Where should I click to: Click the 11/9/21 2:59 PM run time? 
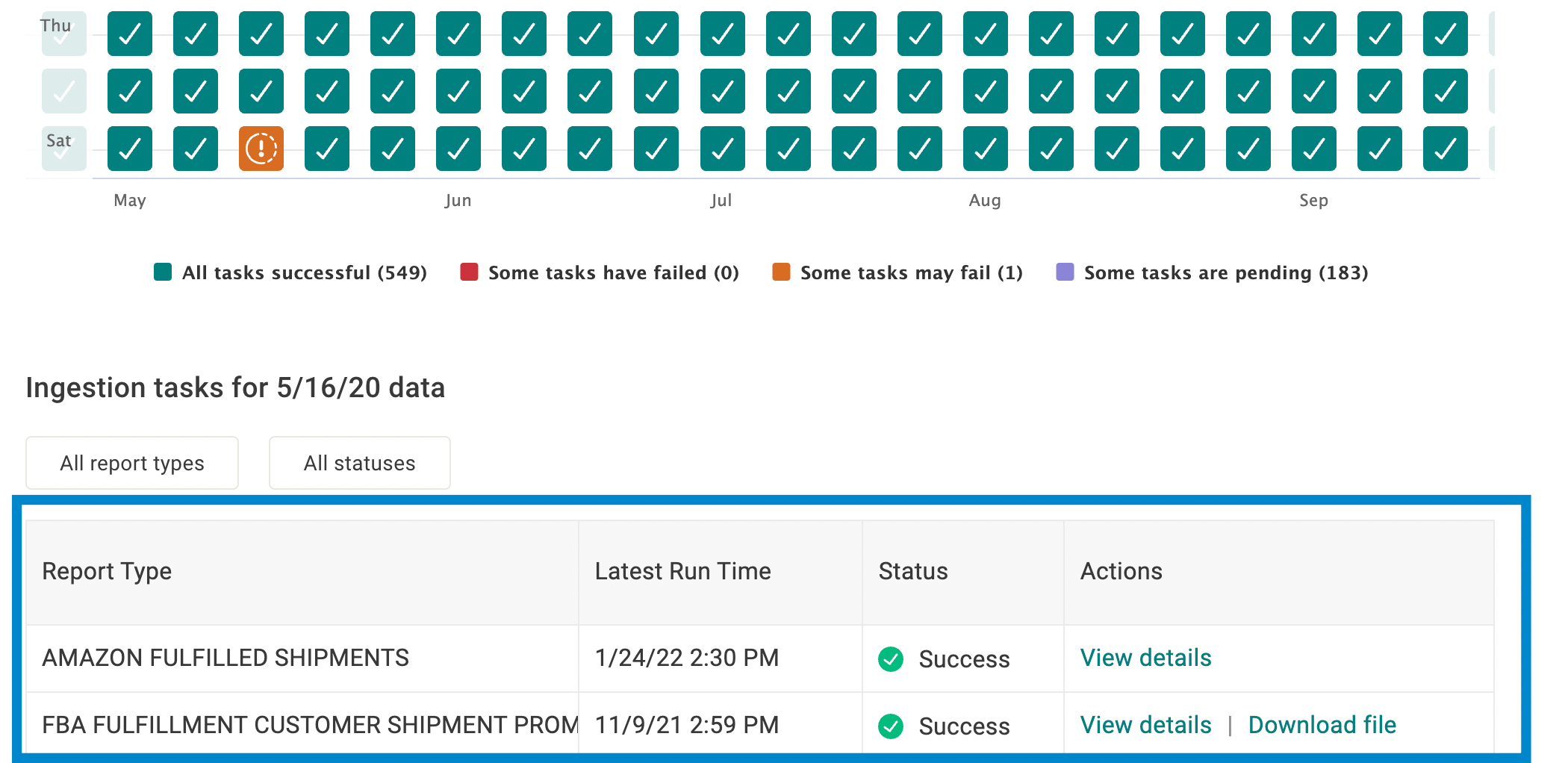click(687, 725)
